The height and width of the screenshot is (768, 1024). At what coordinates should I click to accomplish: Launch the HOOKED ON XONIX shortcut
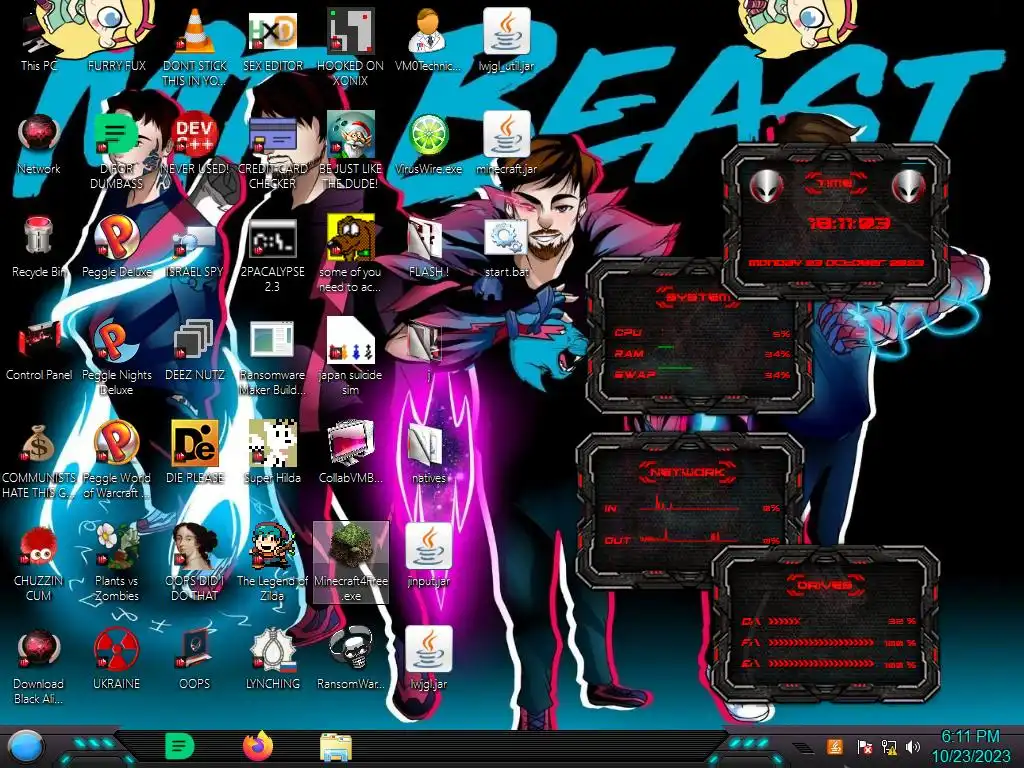click(350, 46)
